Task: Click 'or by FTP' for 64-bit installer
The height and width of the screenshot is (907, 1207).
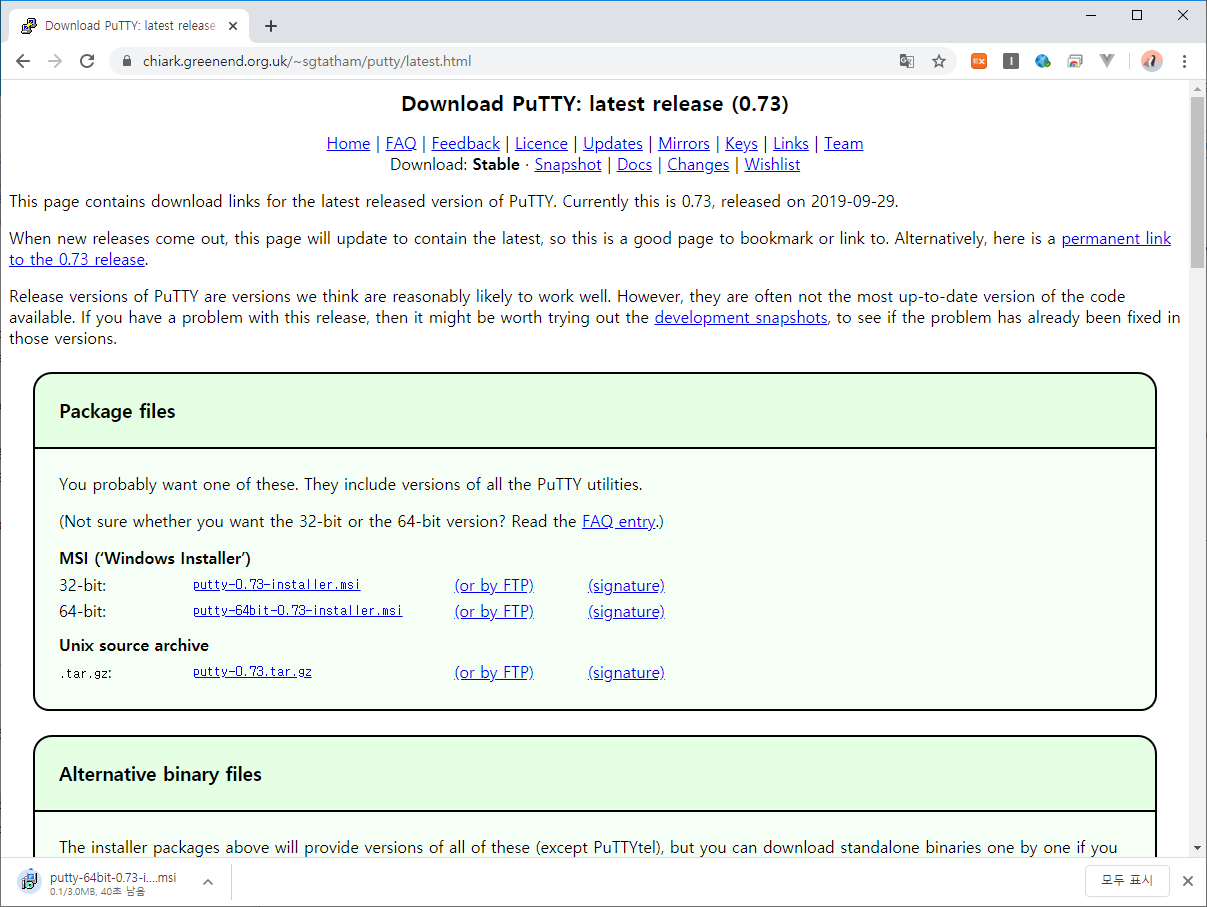Action: point(494,612)
